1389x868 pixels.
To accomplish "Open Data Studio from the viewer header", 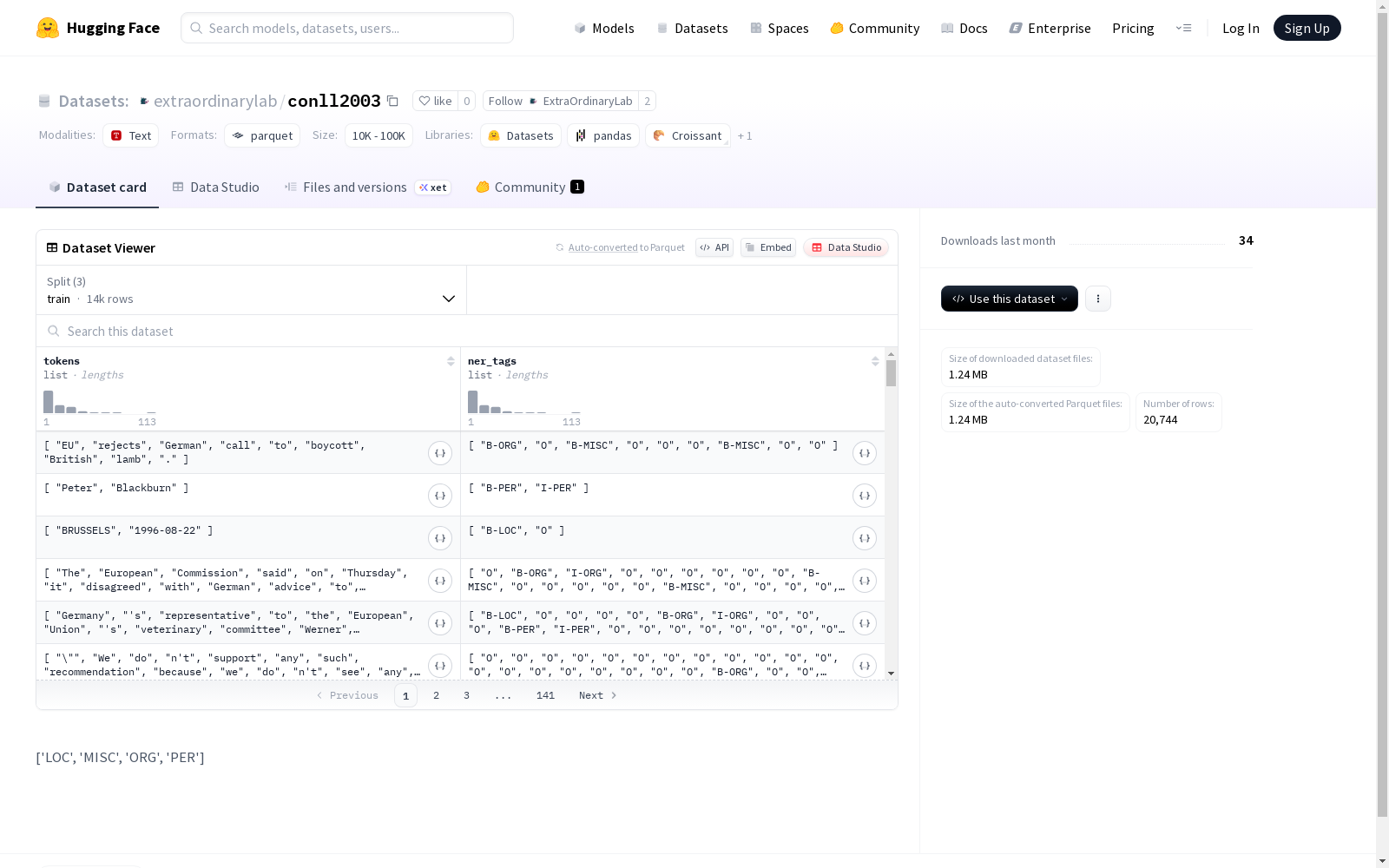I will tap(846, 247).
